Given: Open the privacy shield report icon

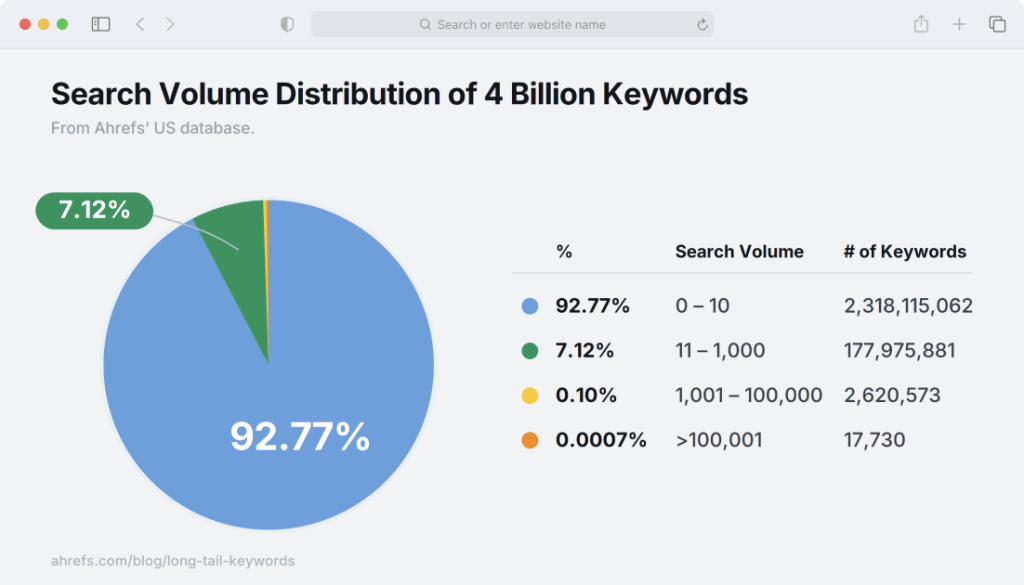Looking at the screenshot, I should 287,24.
